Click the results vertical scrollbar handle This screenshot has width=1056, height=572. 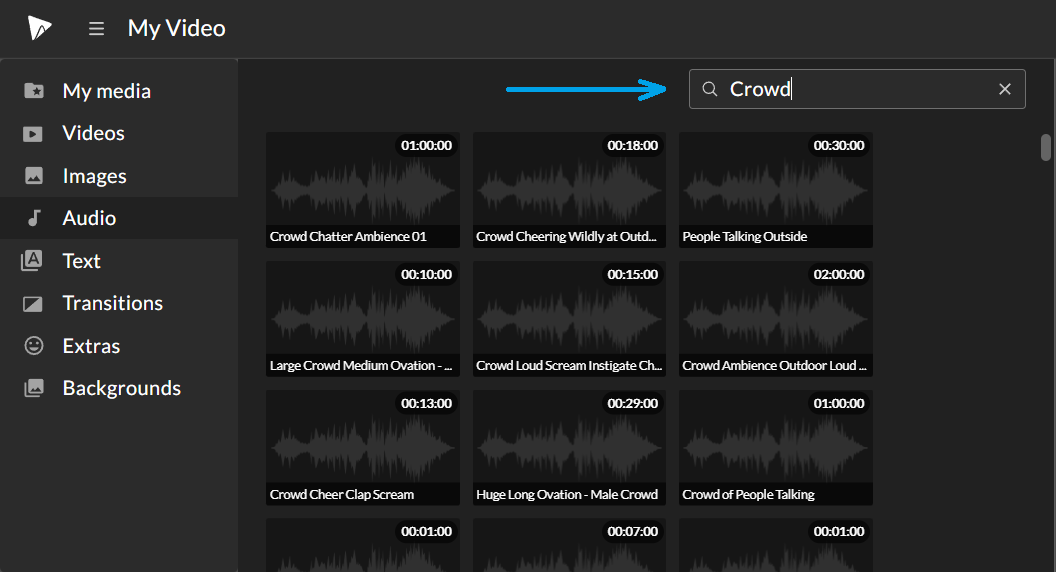pos(1046,148)
